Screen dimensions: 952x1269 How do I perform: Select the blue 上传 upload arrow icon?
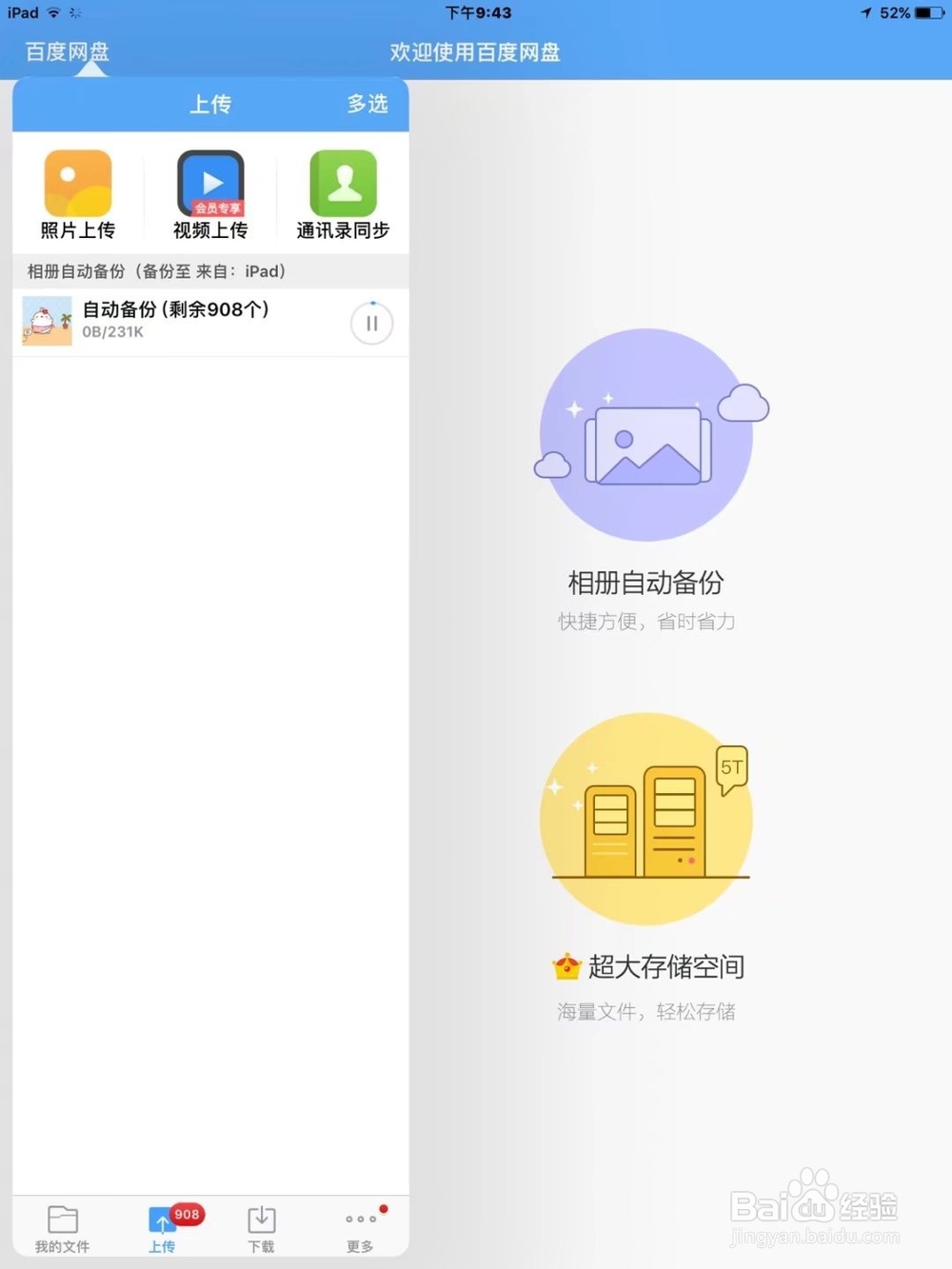point(162,1219)
